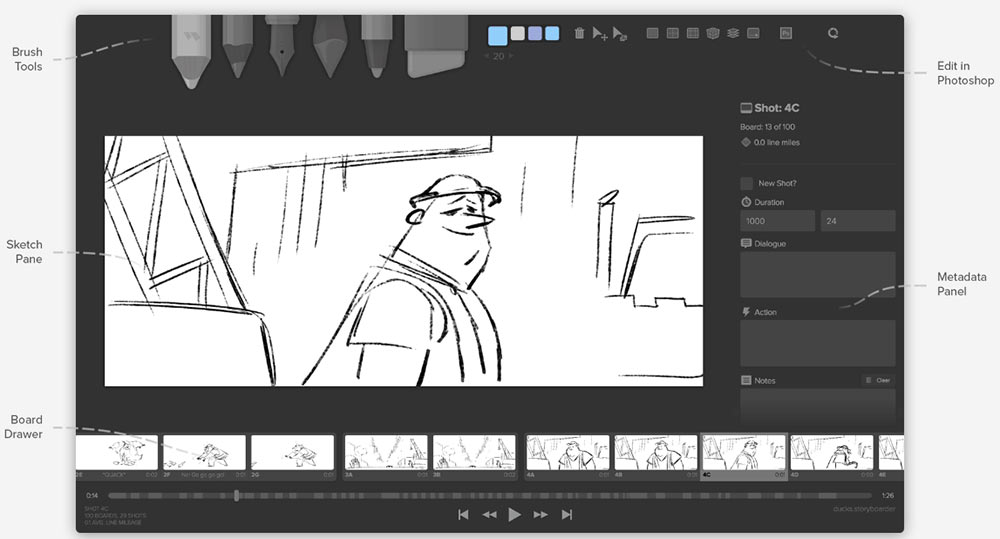Viewport: 1000px width, 539px height.
Task: Click the layers stack icon in toolbar
Action: click(x=733, y=34)
